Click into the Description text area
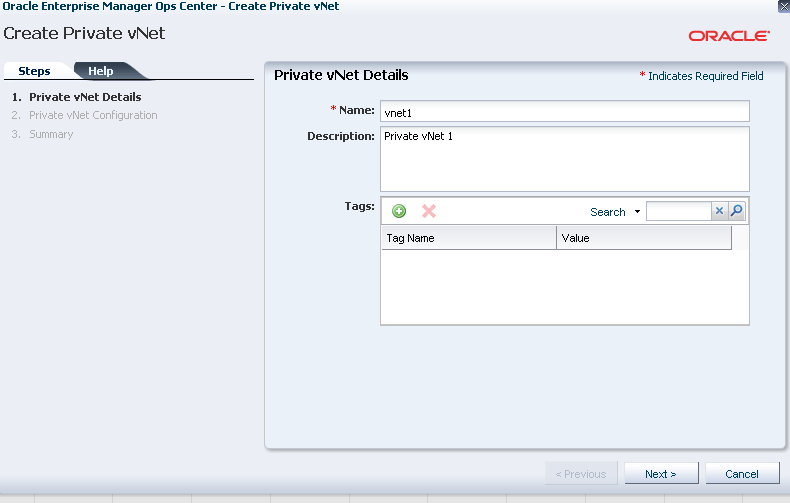The height and width of the screenshot is (503, 790). point(565,159)
